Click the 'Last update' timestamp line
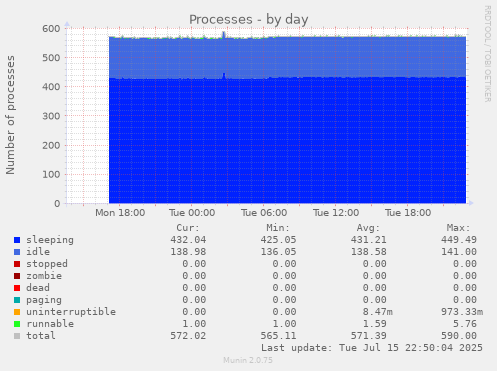Image resolution: width=497 pixels, height=371 pixels. click(x=372, y=348)
